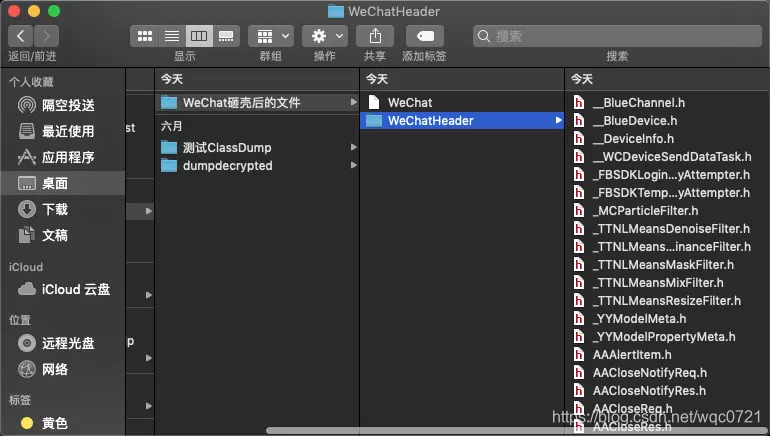Click the 个人收藏 favorites section header
The height and width of the screenshot is (436, 770).
(x=31, y=82)
